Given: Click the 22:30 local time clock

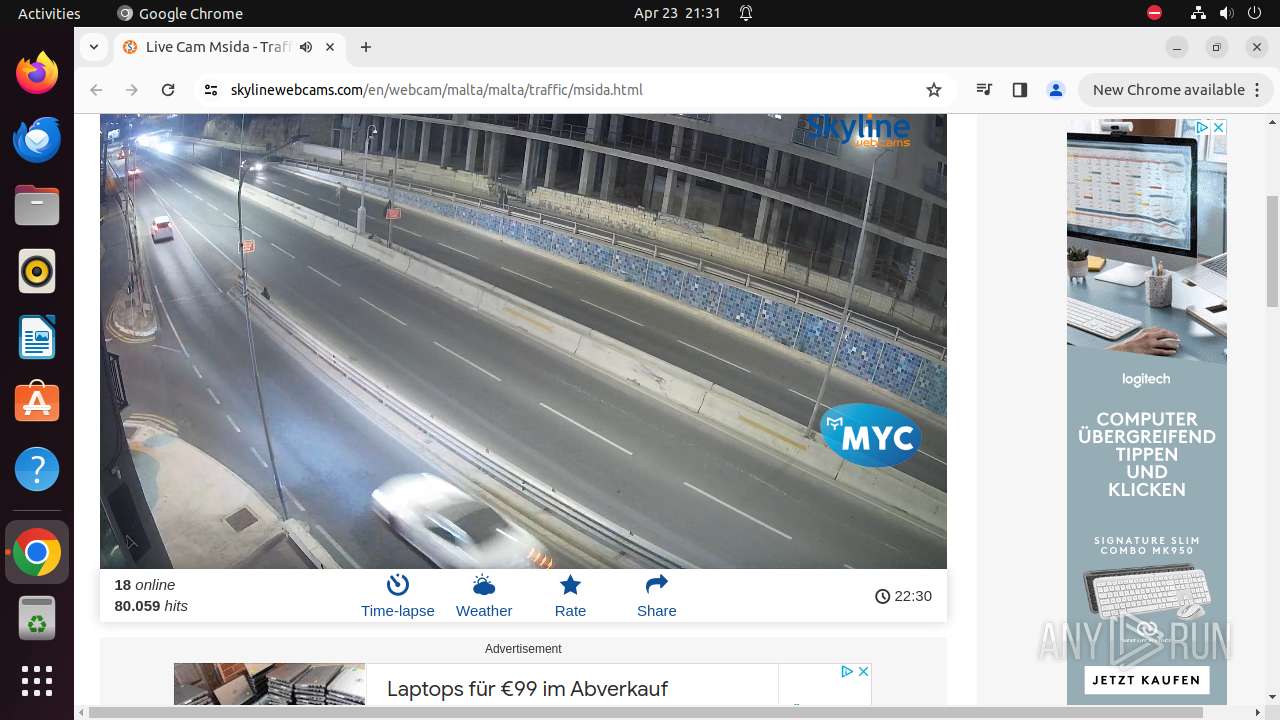Looking at the screenshot, I should click(x=903, y=596).
